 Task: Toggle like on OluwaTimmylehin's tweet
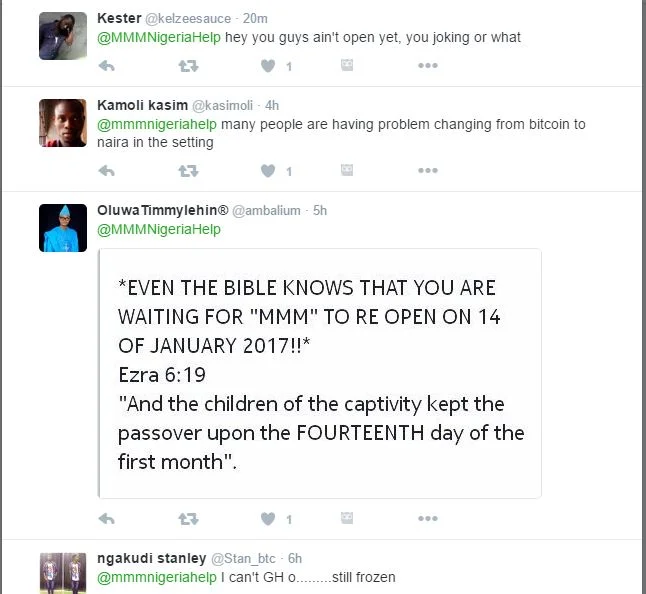268,519
